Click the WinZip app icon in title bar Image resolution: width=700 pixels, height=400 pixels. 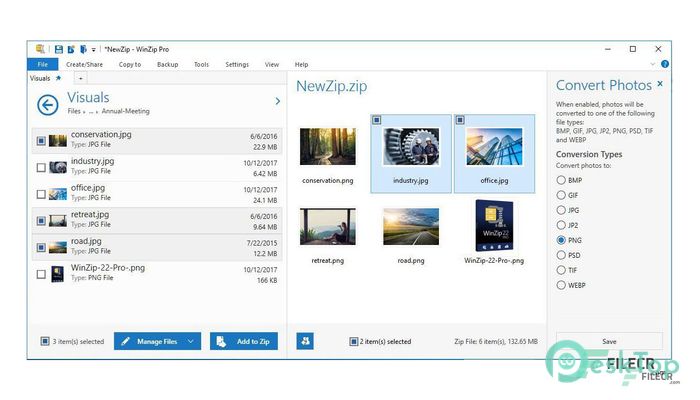tap(41, 49)
